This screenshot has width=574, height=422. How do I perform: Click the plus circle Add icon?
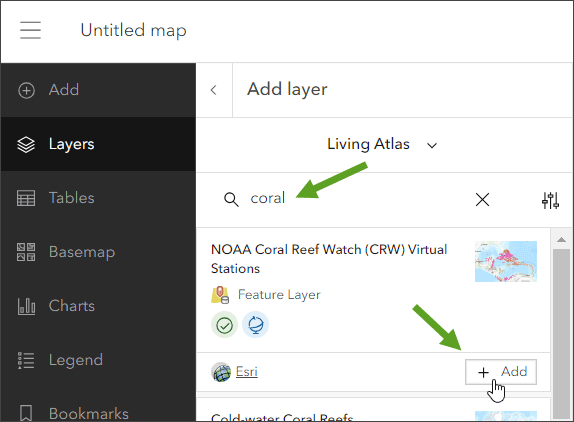[26, 90]
